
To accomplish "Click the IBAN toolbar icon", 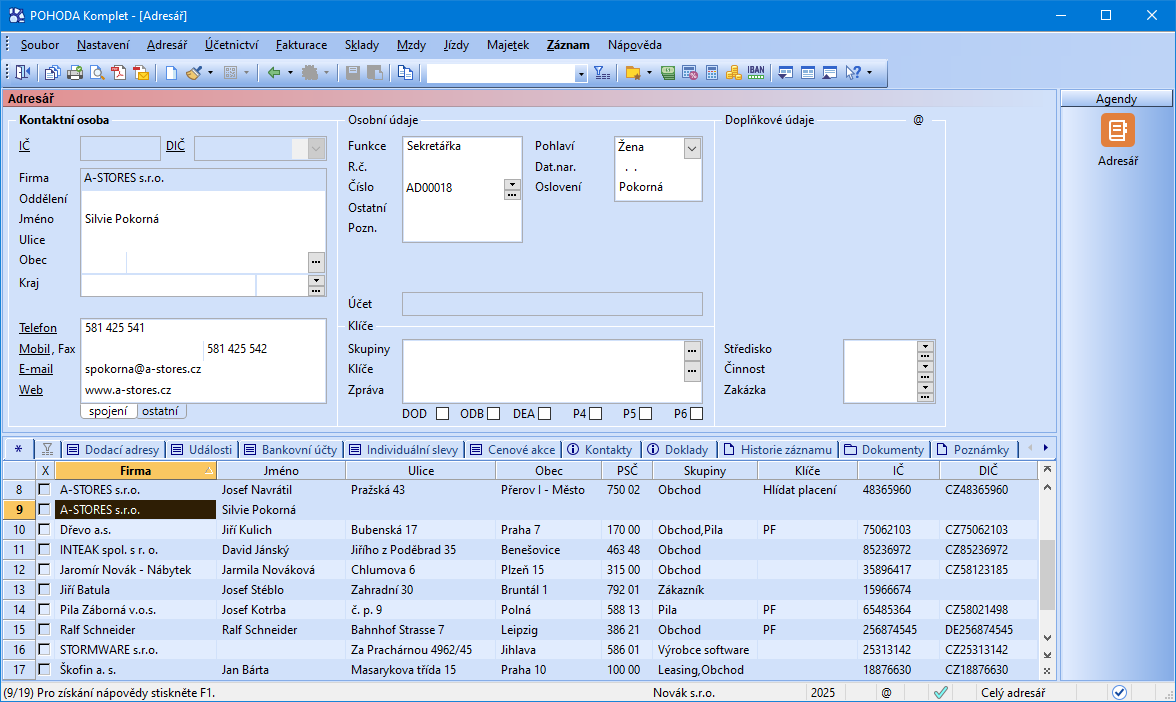I will pyautogui.click(x=756, y=73).
